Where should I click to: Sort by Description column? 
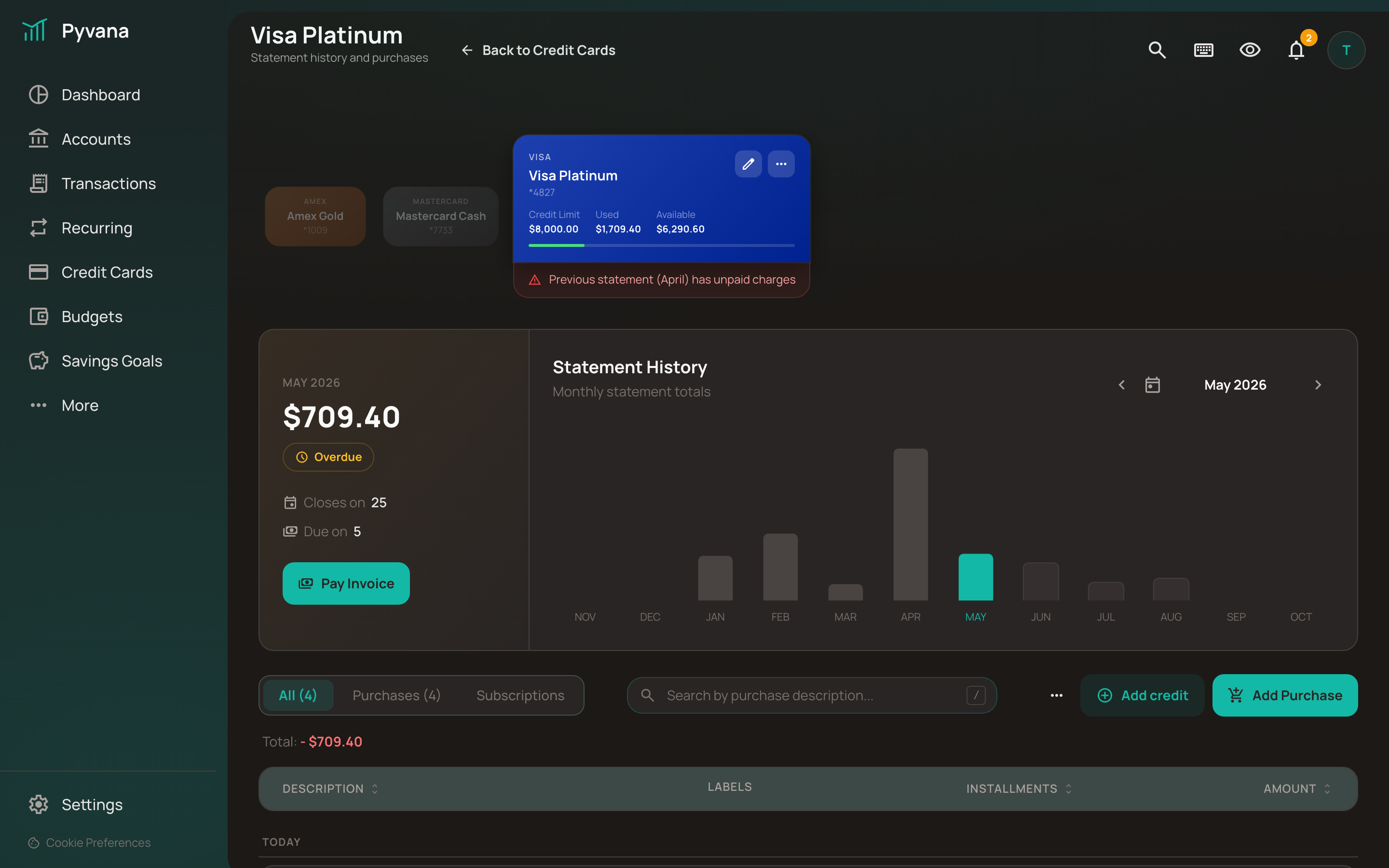(330, 789)
